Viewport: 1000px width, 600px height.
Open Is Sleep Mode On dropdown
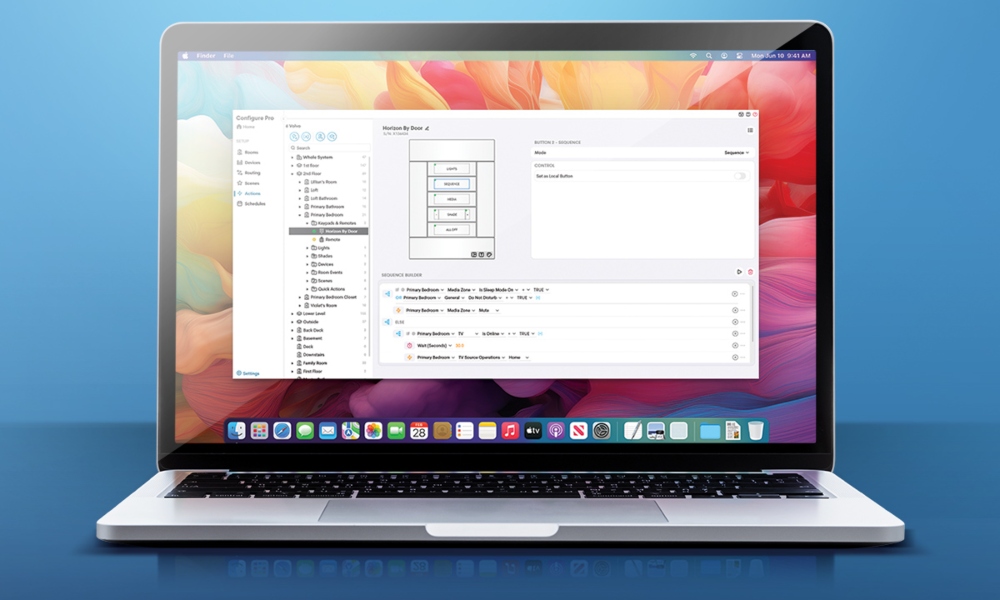[x=498, y=290]
